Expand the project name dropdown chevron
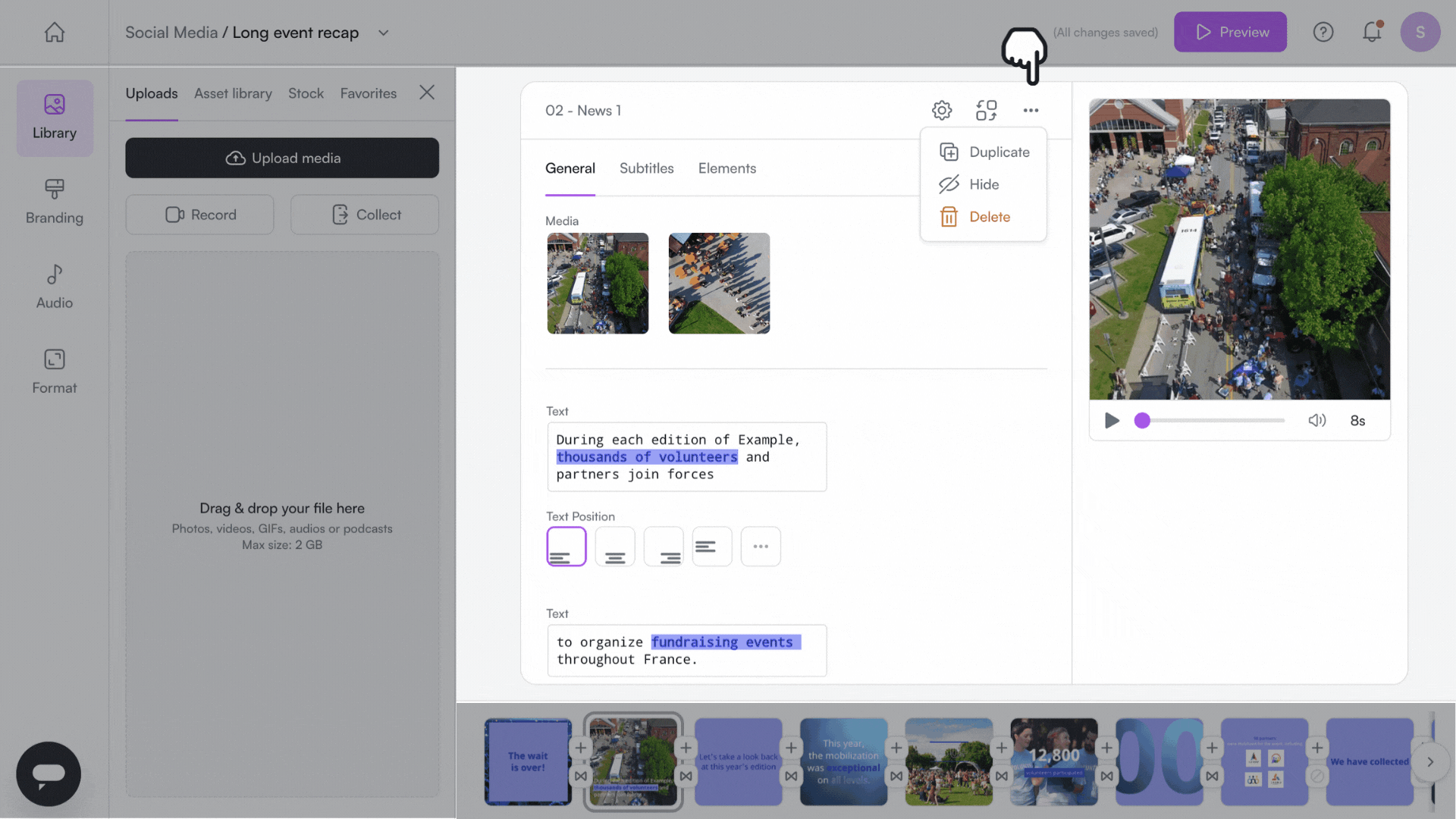The width and height of the screenshot is (1456, 819). click(384, 33)
